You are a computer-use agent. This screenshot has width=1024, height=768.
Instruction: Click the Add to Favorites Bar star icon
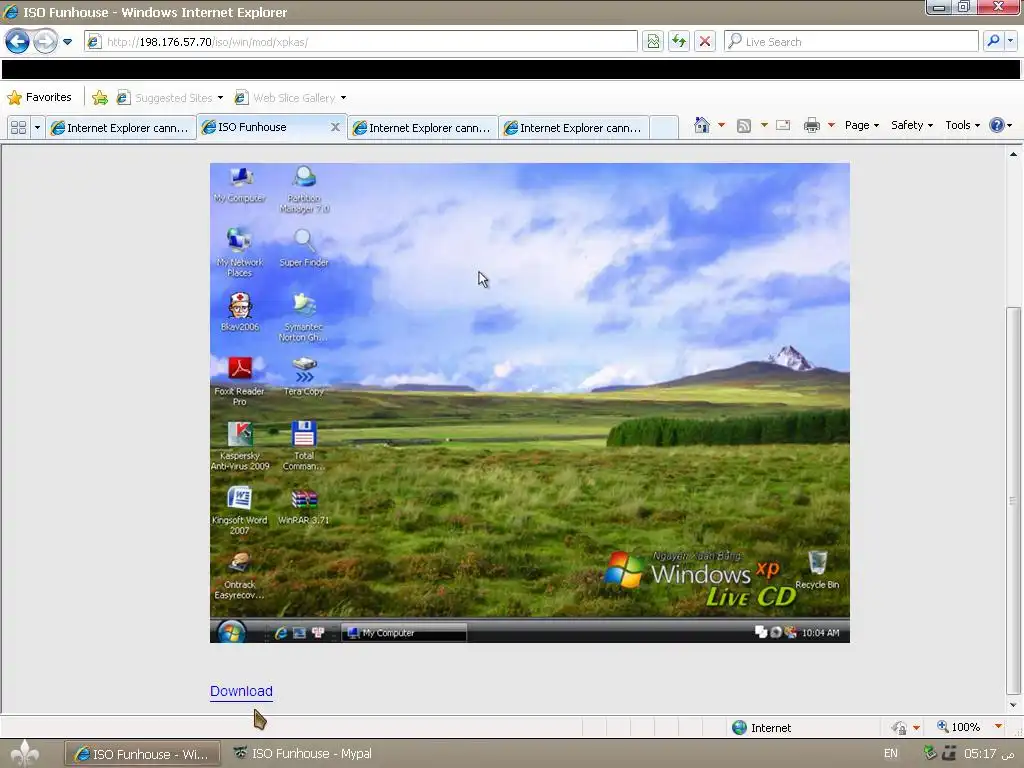point(100,98)
